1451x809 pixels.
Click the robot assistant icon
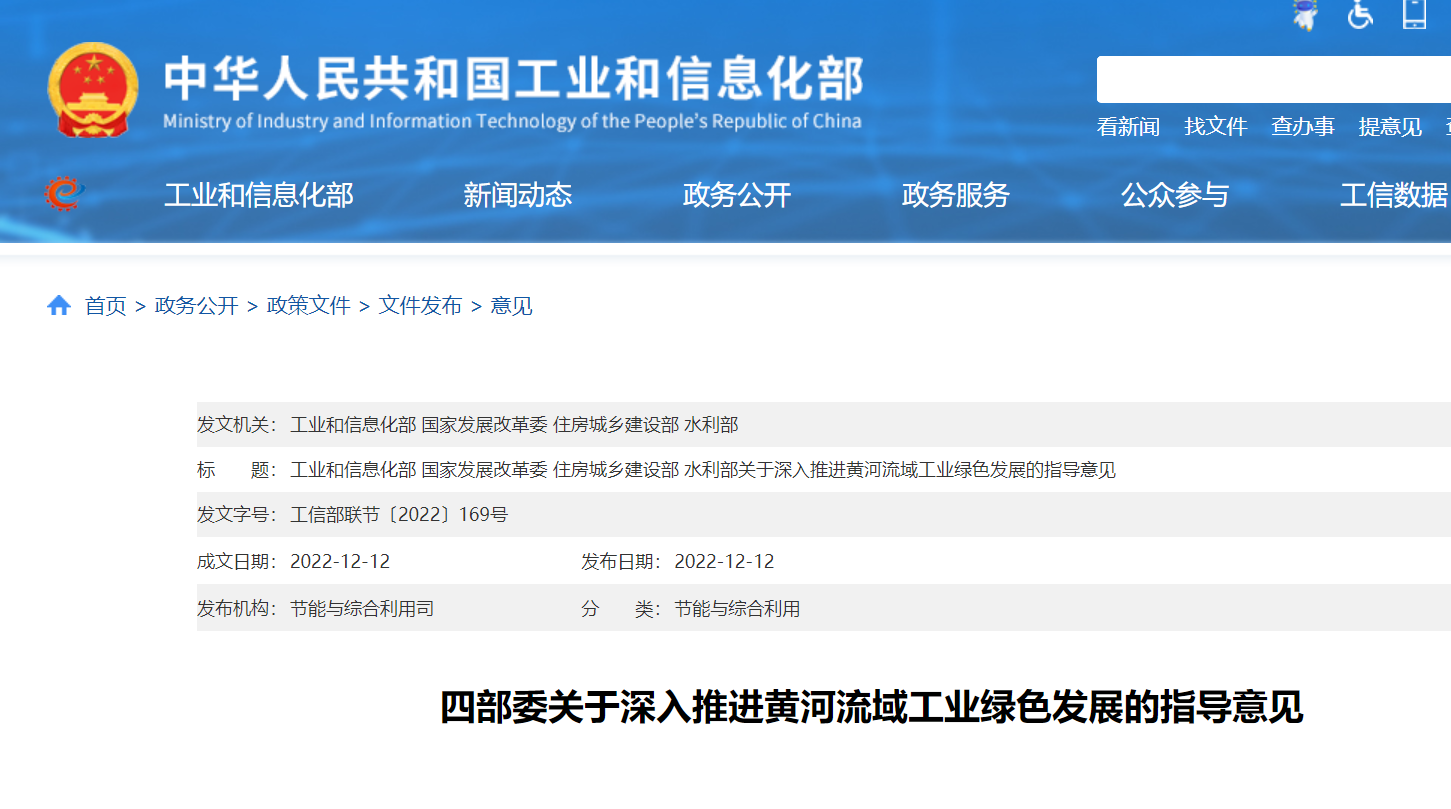click(x=1305, y=14)
